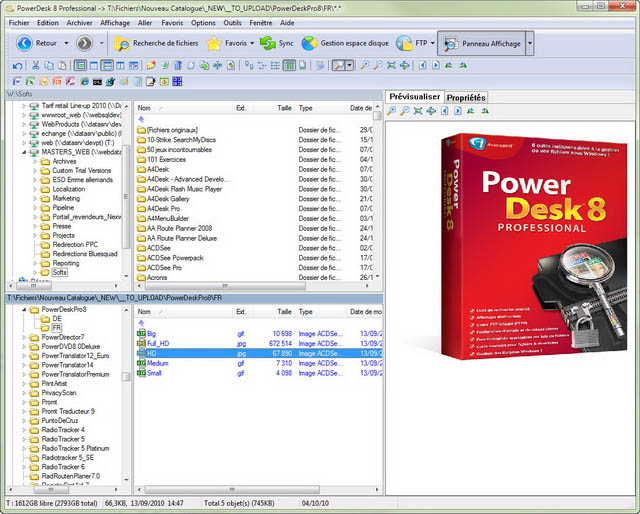This screenshot has width=640, height=514.
Task: Open the Fichier menu
Action: tap(19, 23)
